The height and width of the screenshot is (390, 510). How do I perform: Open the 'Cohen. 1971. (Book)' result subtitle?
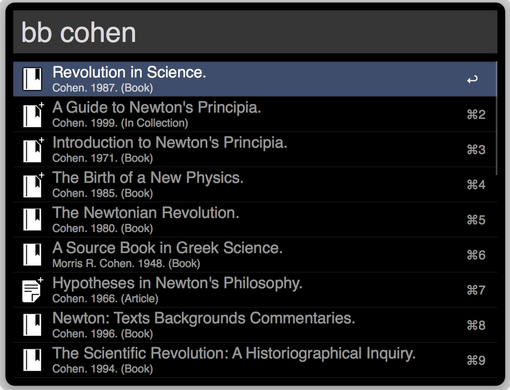103,158
